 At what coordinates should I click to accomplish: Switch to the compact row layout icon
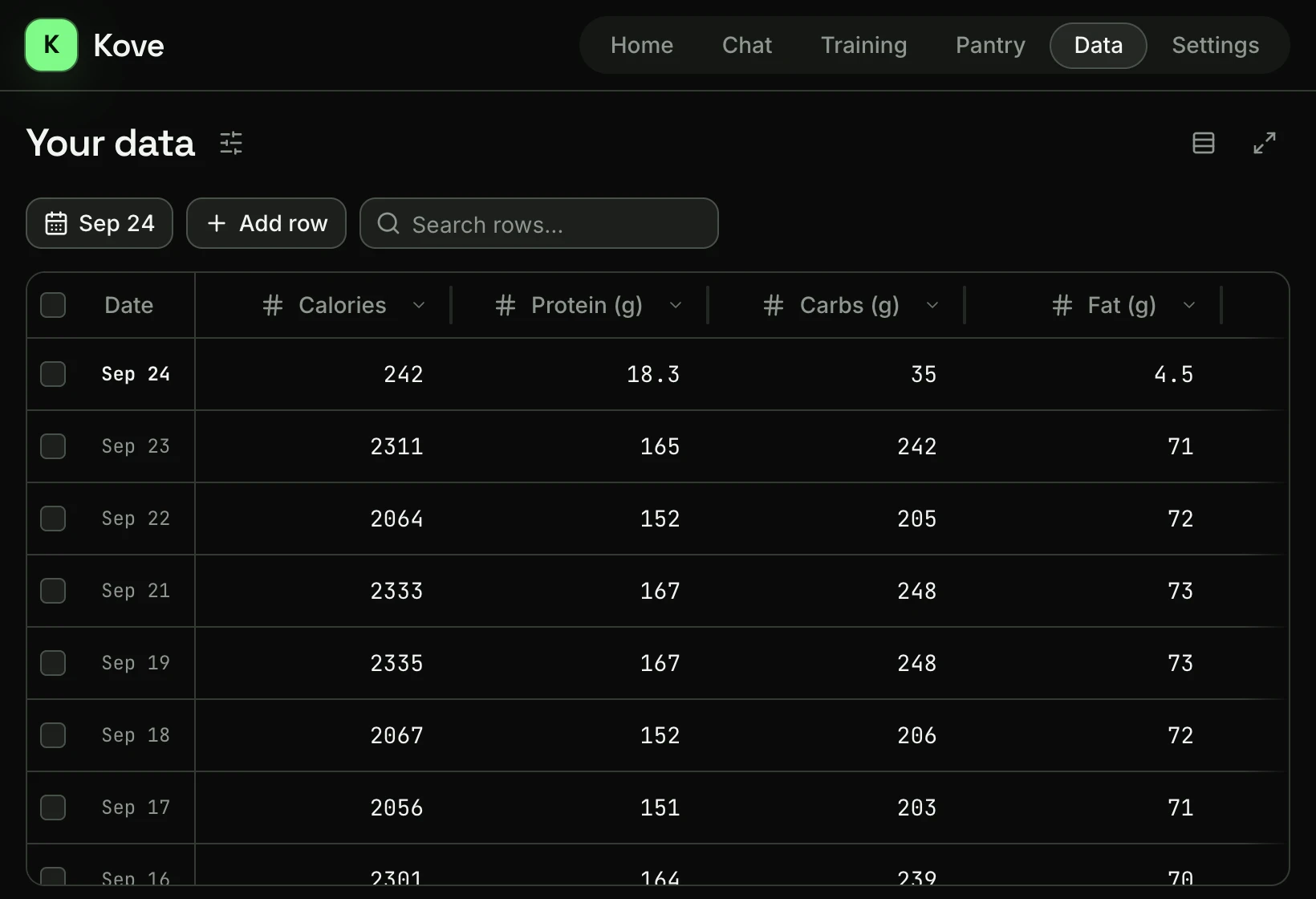(1204, 143)
